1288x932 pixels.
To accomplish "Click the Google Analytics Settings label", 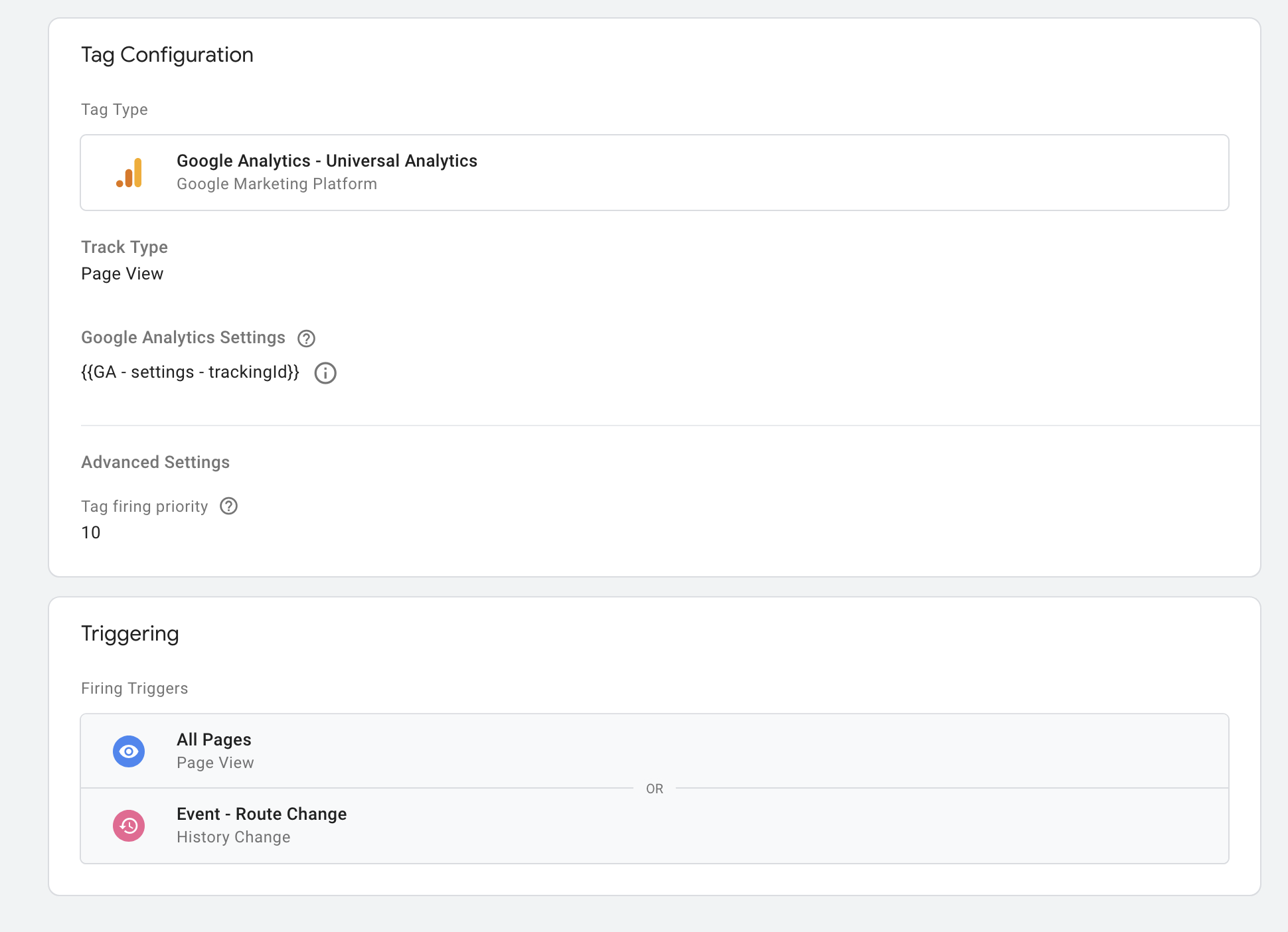I will [x=183, y=337].
